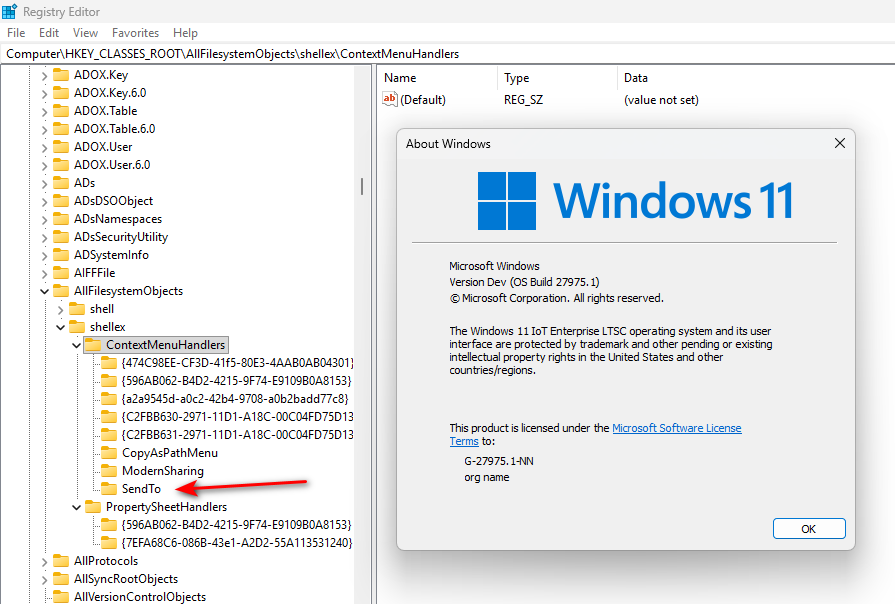Select the ADOX.Key.6.0 key label
Viewport: 895px width, 604px height.
110,93
